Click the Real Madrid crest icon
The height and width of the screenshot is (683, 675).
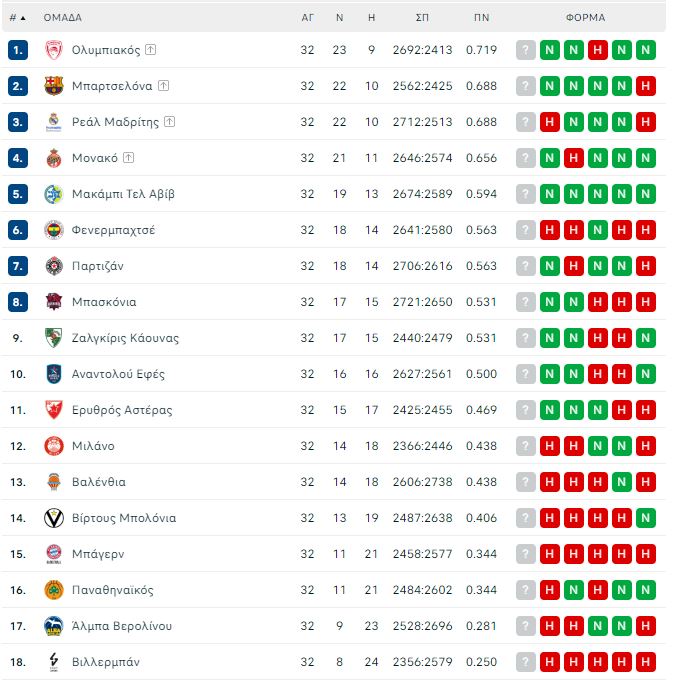coord(54,122)
